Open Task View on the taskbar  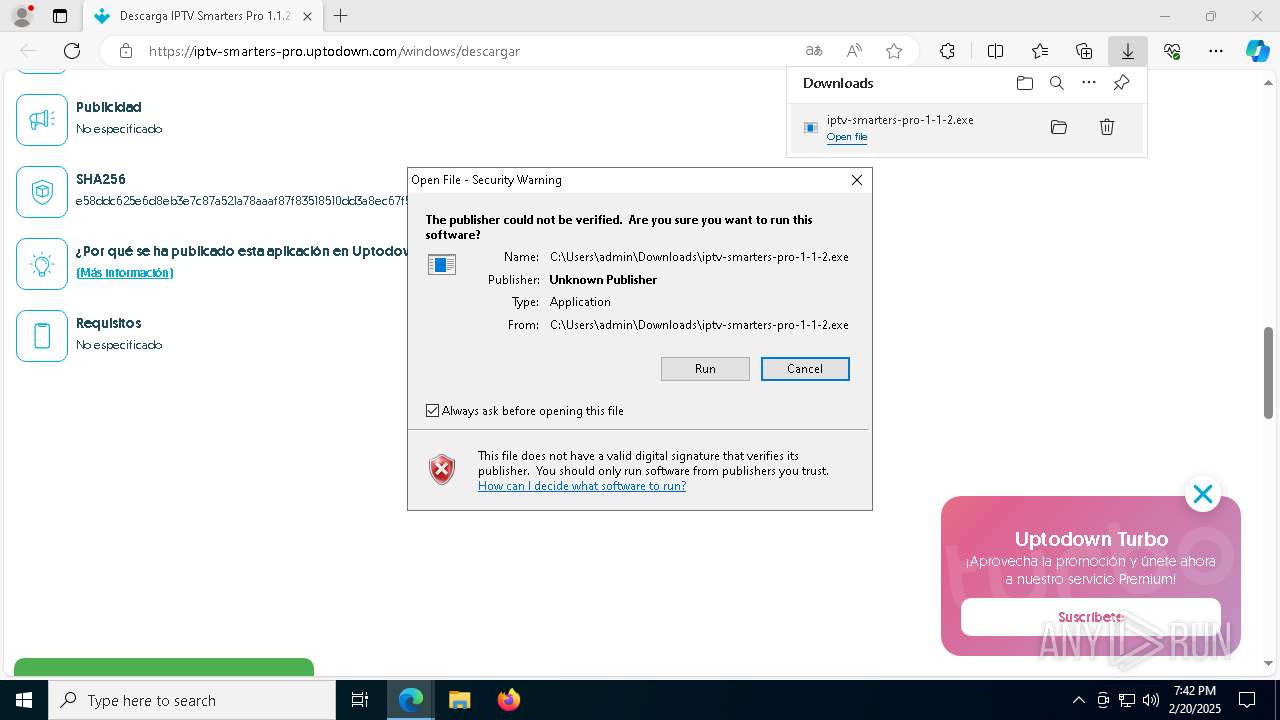(360, 700)
